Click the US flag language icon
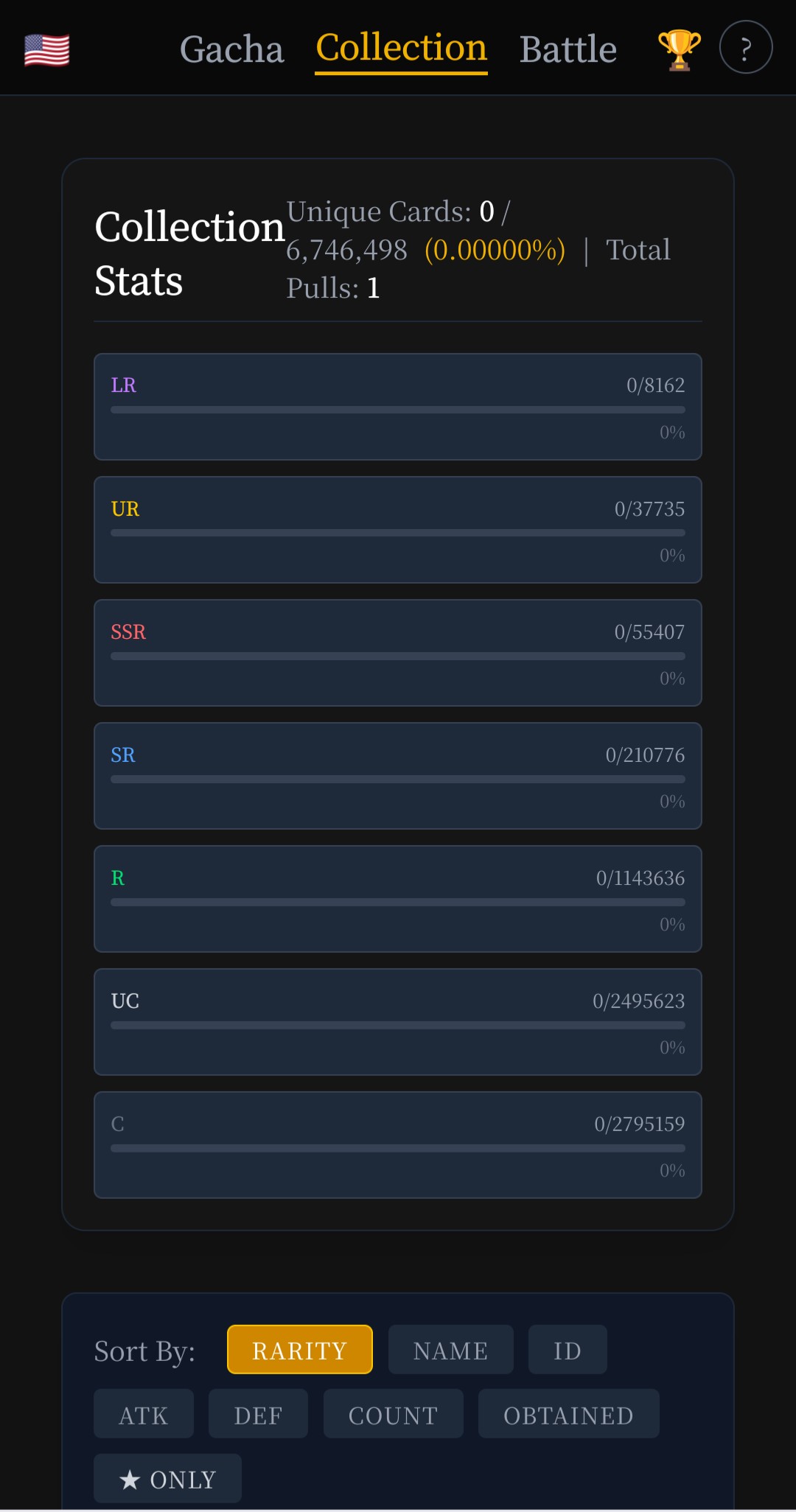This screenshot has height=1512, width=796. pyautogui.click(x=47, y=50)
